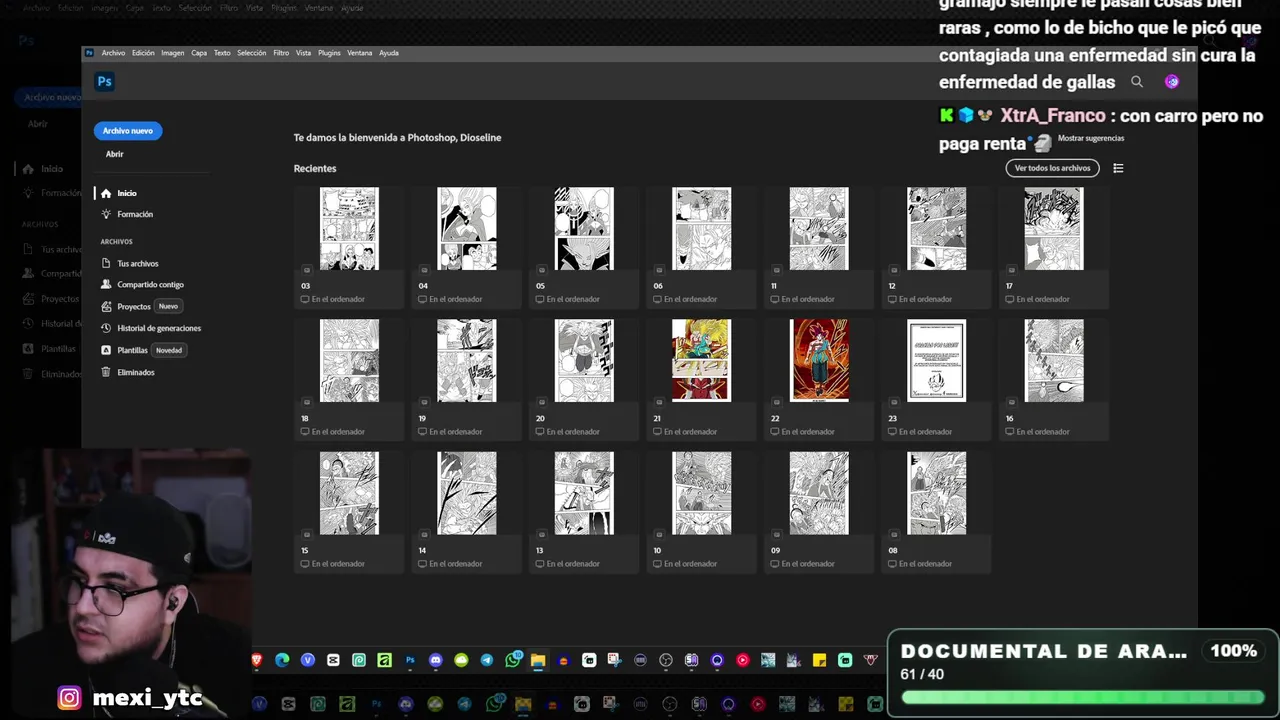Open recent file thumbnail 12
This screenshot has height=720, width=1280.
(x=936, y=229)
